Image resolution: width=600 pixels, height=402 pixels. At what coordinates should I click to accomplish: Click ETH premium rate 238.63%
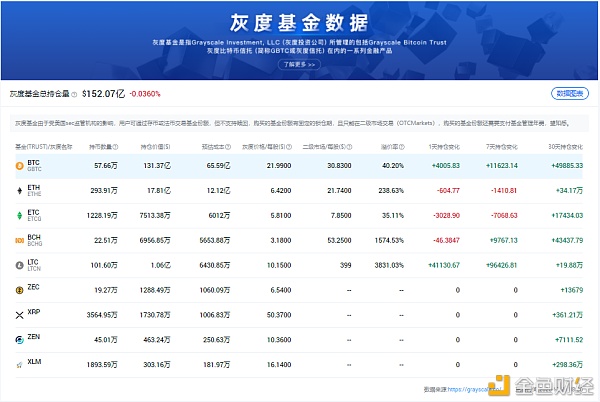click(x=391, y=190)
